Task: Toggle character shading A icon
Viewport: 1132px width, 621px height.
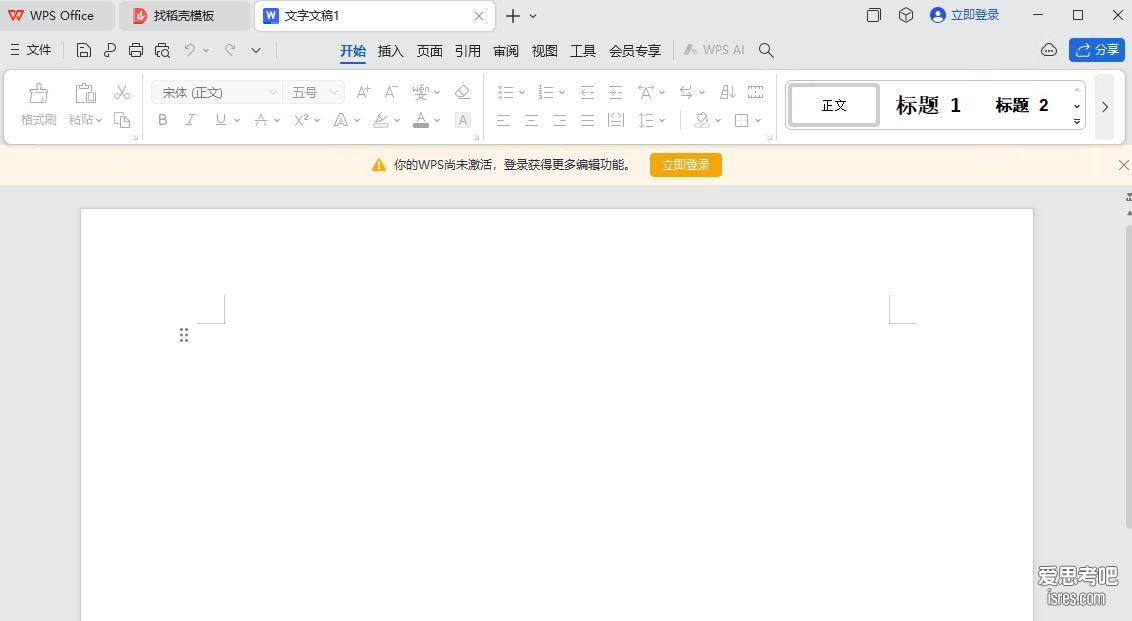Action: [x=463, y=120]
